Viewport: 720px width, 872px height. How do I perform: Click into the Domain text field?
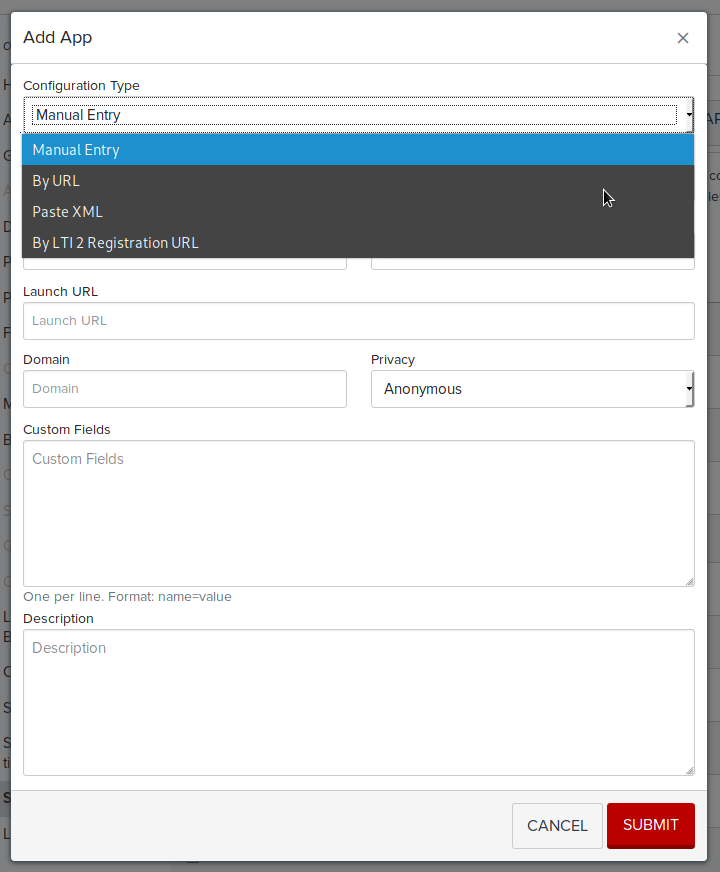[184, 389]
